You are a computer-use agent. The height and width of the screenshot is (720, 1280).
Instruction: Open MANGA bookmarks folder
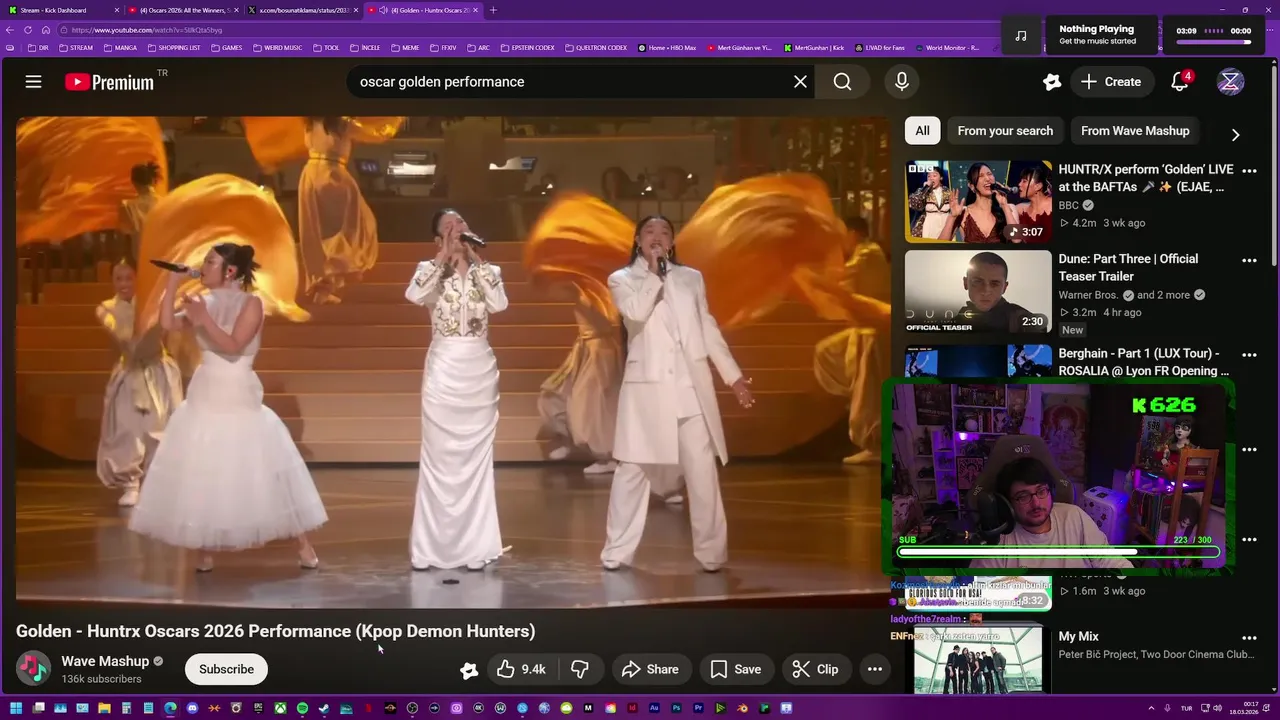tap(121, 47)
